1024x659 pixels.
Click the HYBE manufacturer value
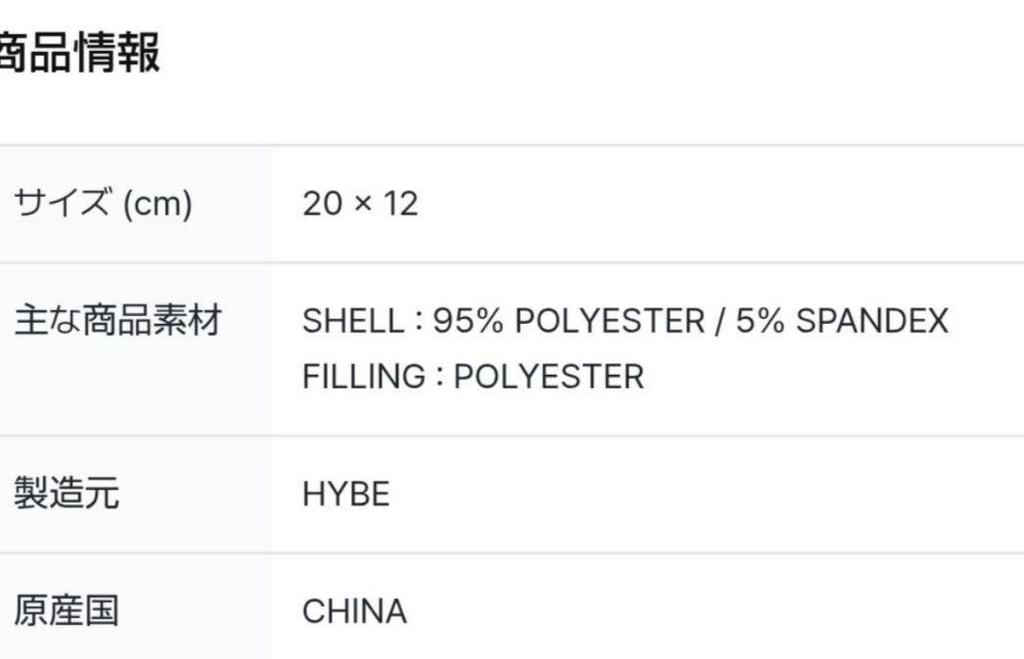click(x=346, y=494)
